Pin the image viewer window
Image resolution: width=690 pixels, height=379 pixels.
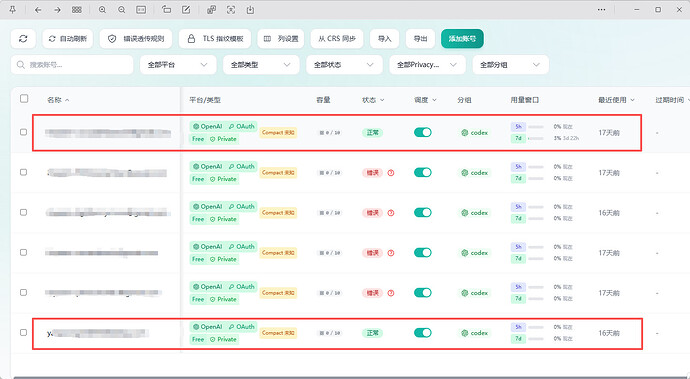(12, 10)
